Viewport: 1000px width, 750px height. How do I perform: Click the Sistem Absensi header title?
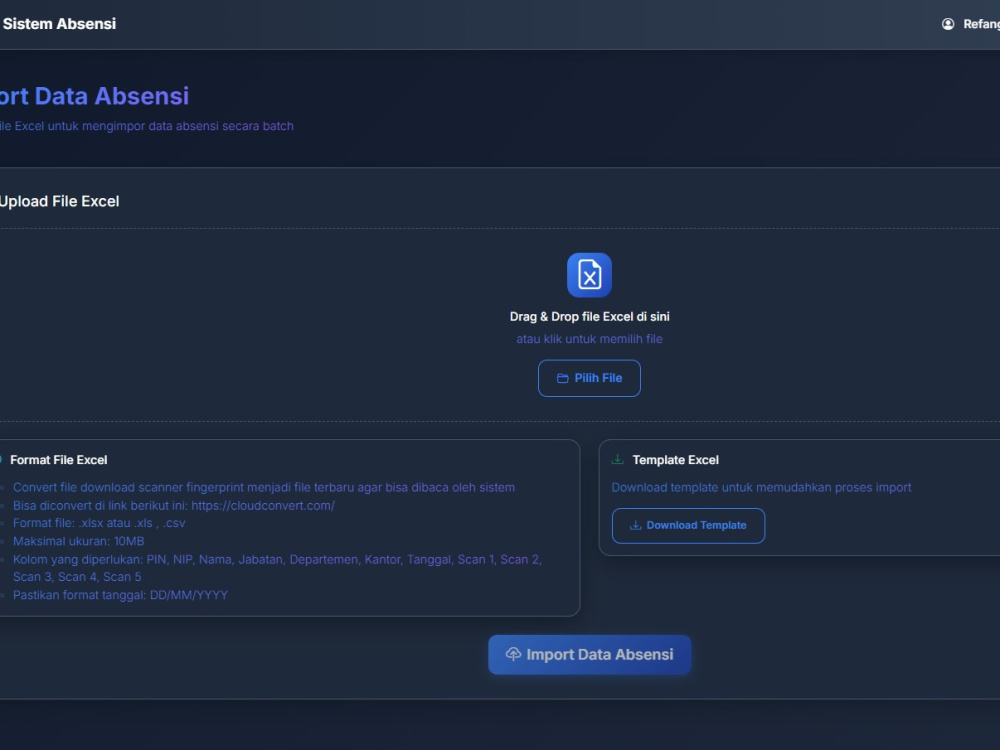pos(59,24)
